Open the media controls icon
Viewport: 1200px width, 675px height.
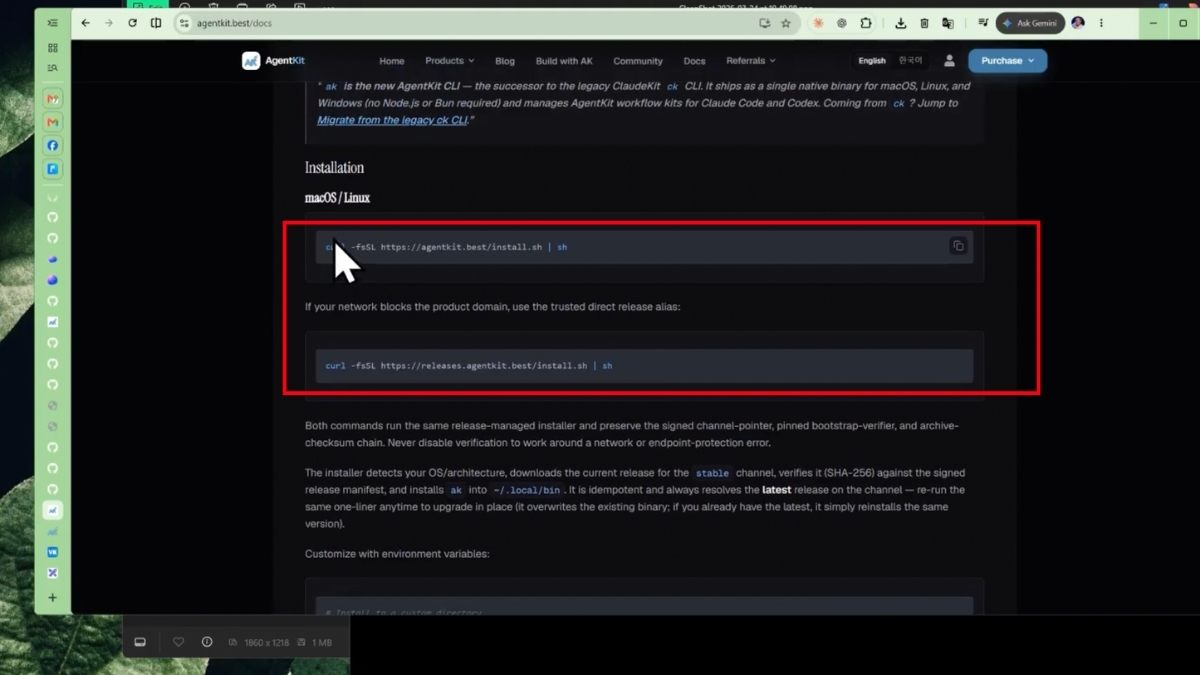click(983, 23)
